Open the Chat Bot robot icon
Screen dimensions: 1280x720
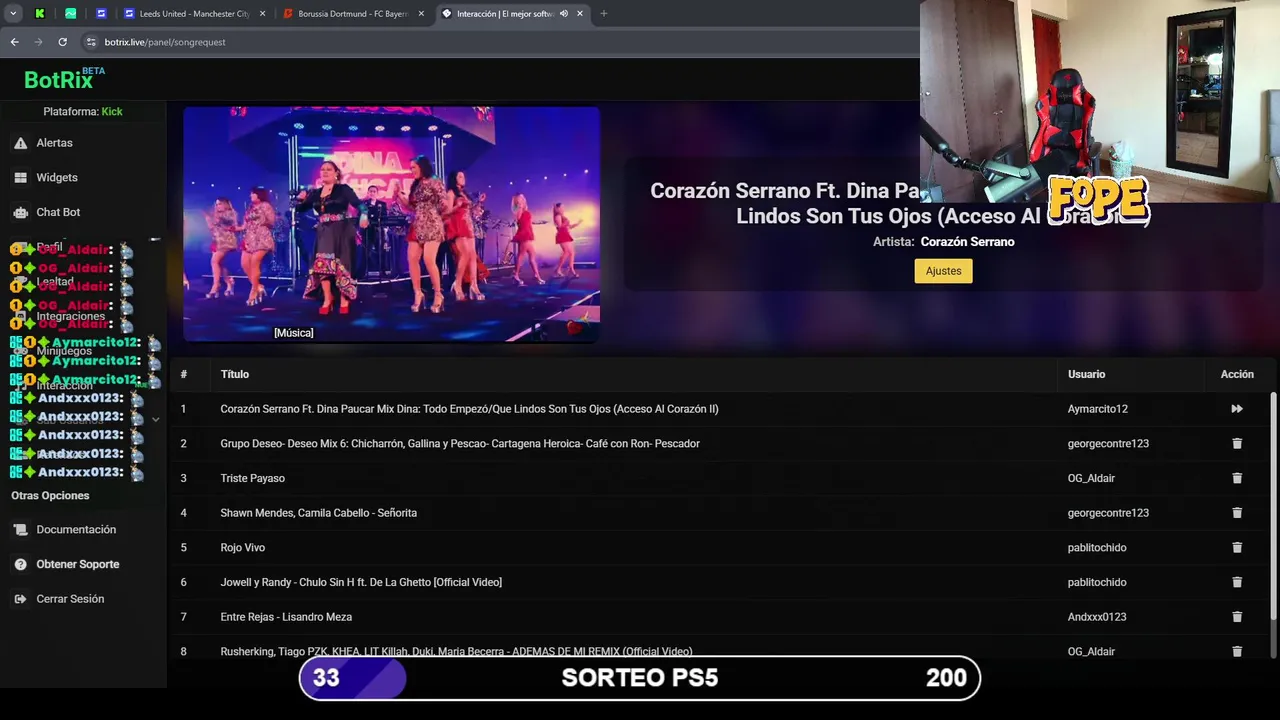pyautogui.click(x=20, y=212)
